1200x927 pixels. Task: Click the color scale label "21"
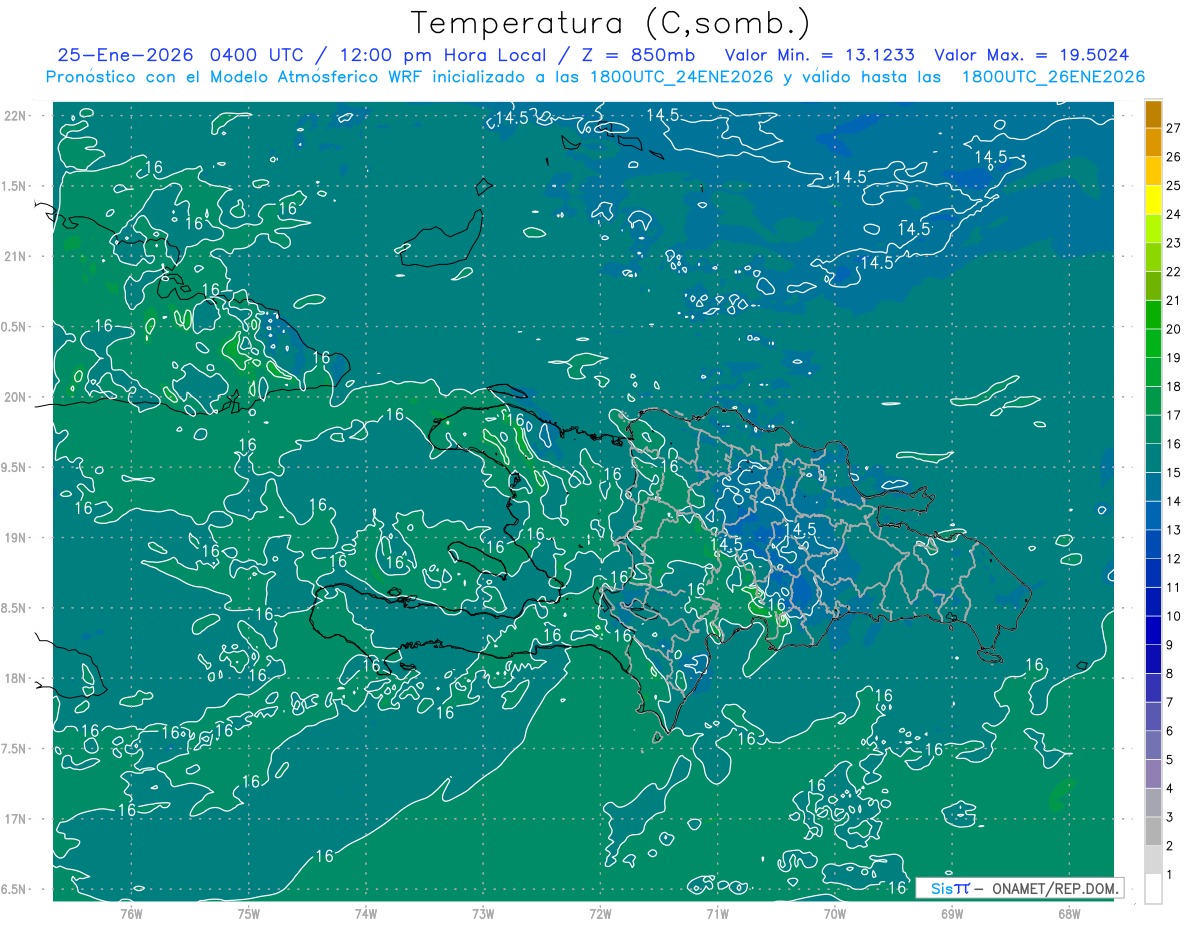coord(1173,300)
